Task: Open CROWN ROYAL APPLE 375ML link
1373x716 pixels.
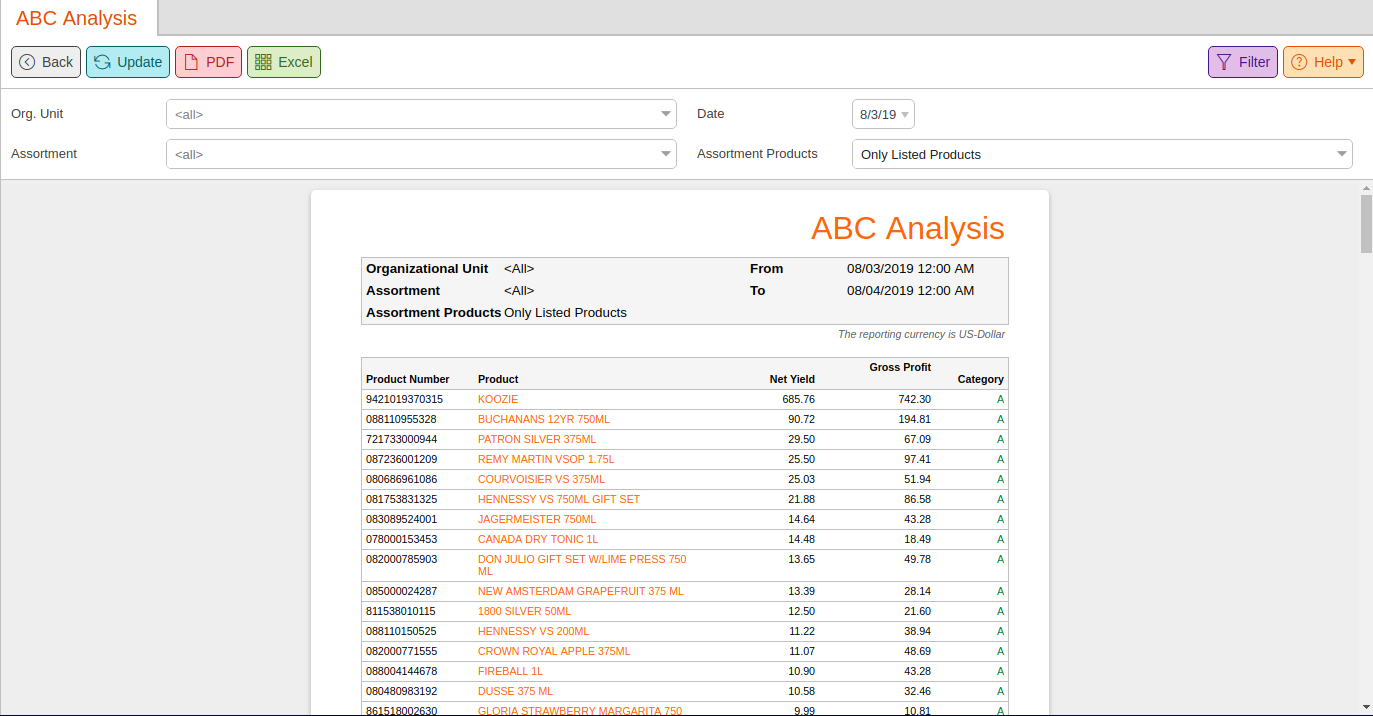Action: pos(554,651)
